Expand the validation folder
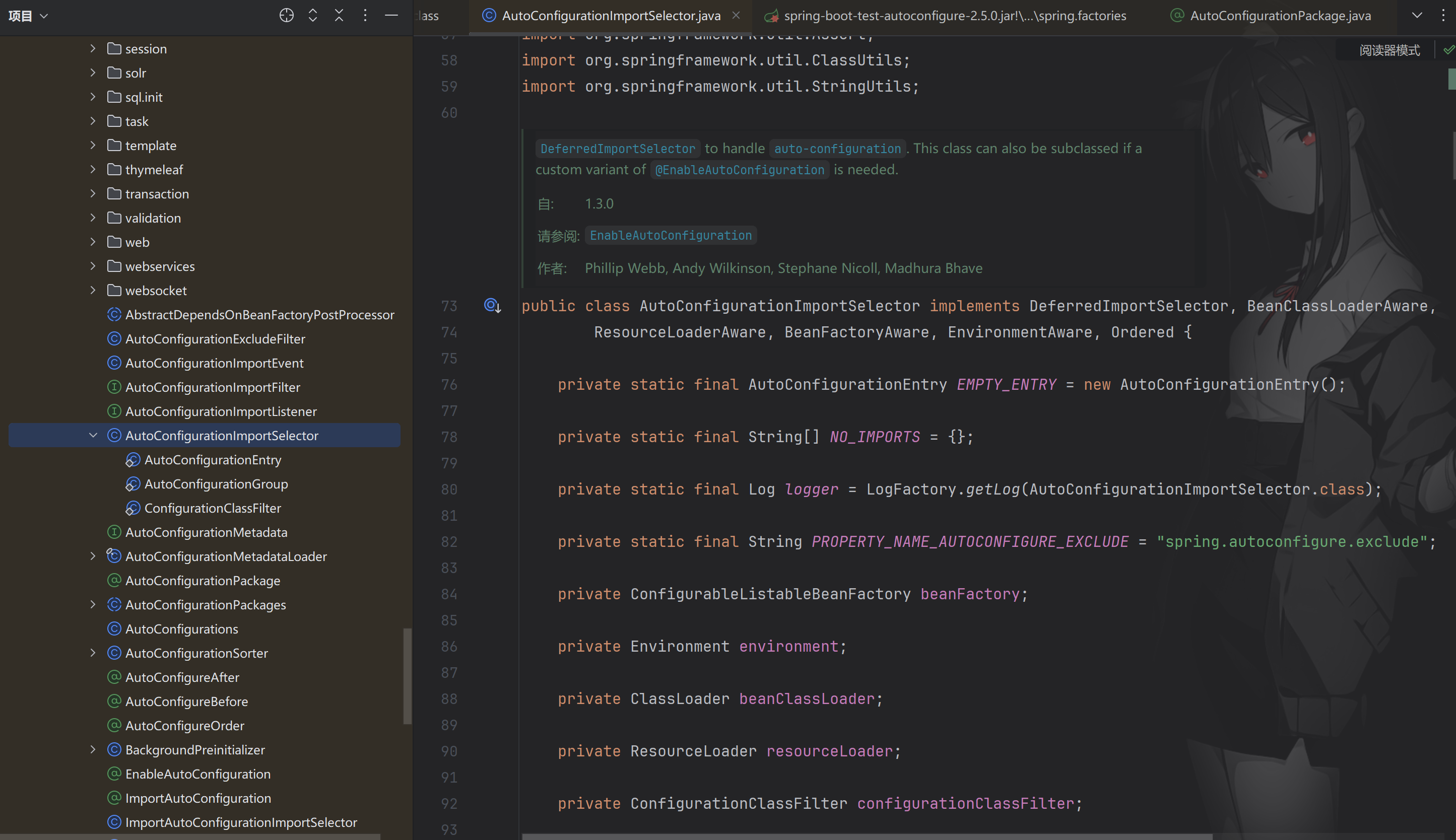The width and height of the screenshot is (1456, 840). tap(93, 218)
